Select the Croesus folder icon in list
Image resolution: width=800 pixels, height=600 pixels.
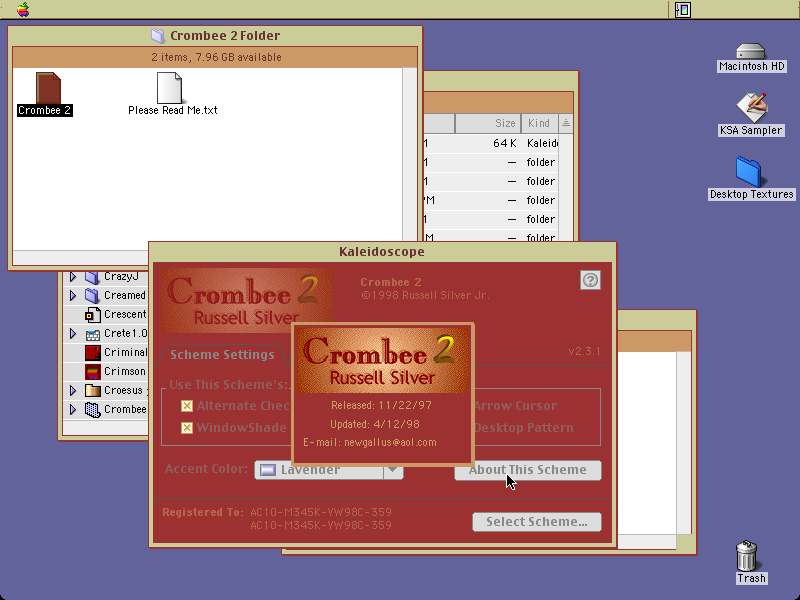pos(92,391)
